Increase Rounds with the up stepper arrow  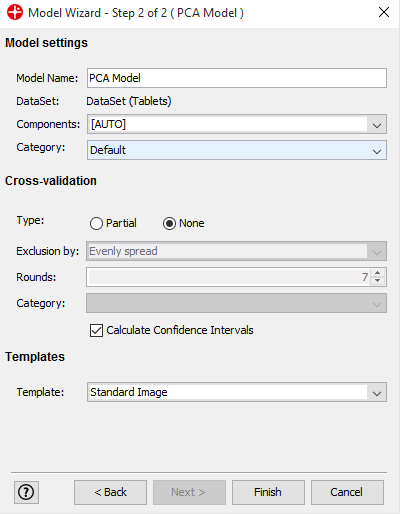click(377, 273)
